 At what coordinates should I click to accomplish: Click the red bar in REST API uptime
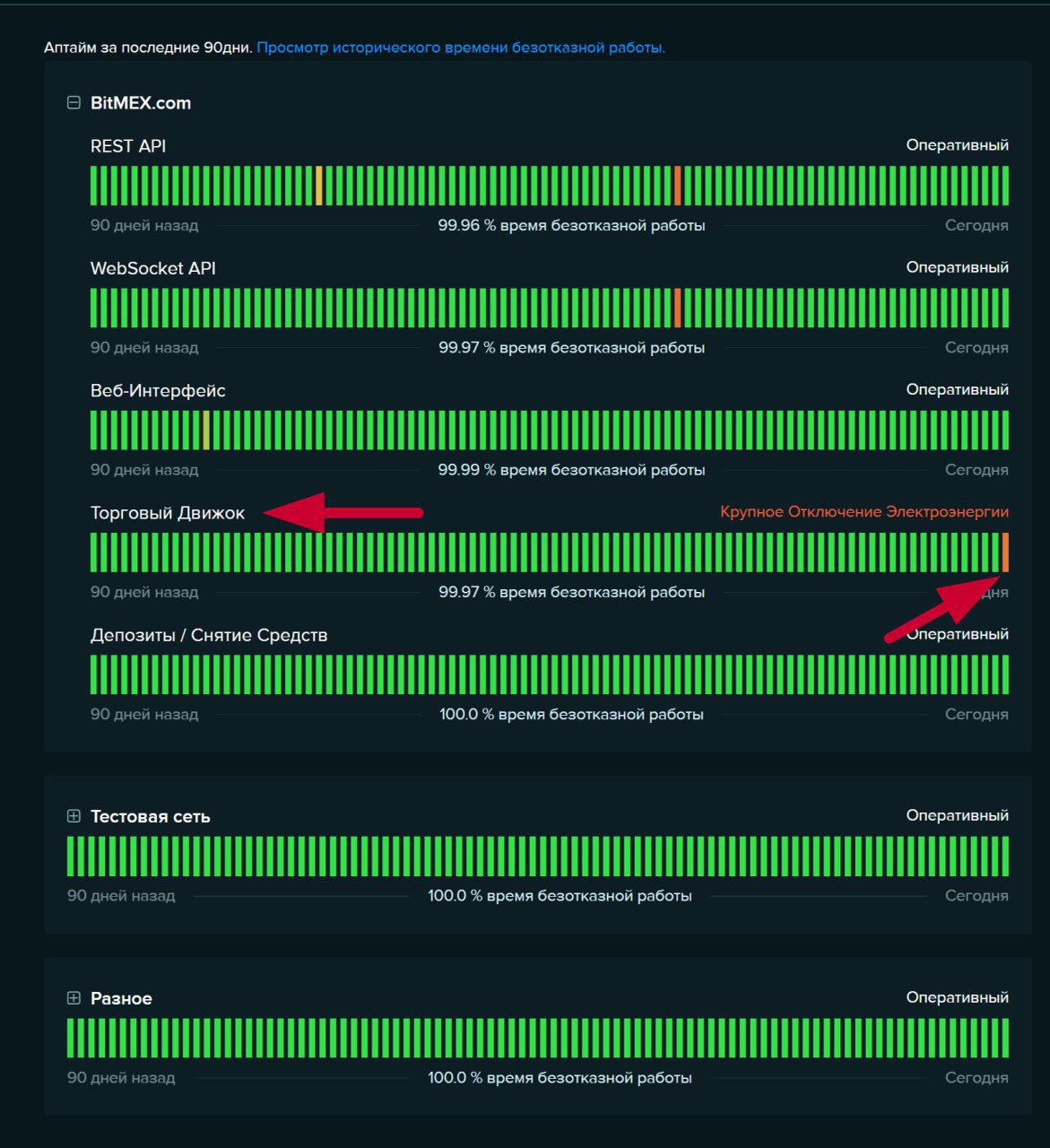point(677,186)
